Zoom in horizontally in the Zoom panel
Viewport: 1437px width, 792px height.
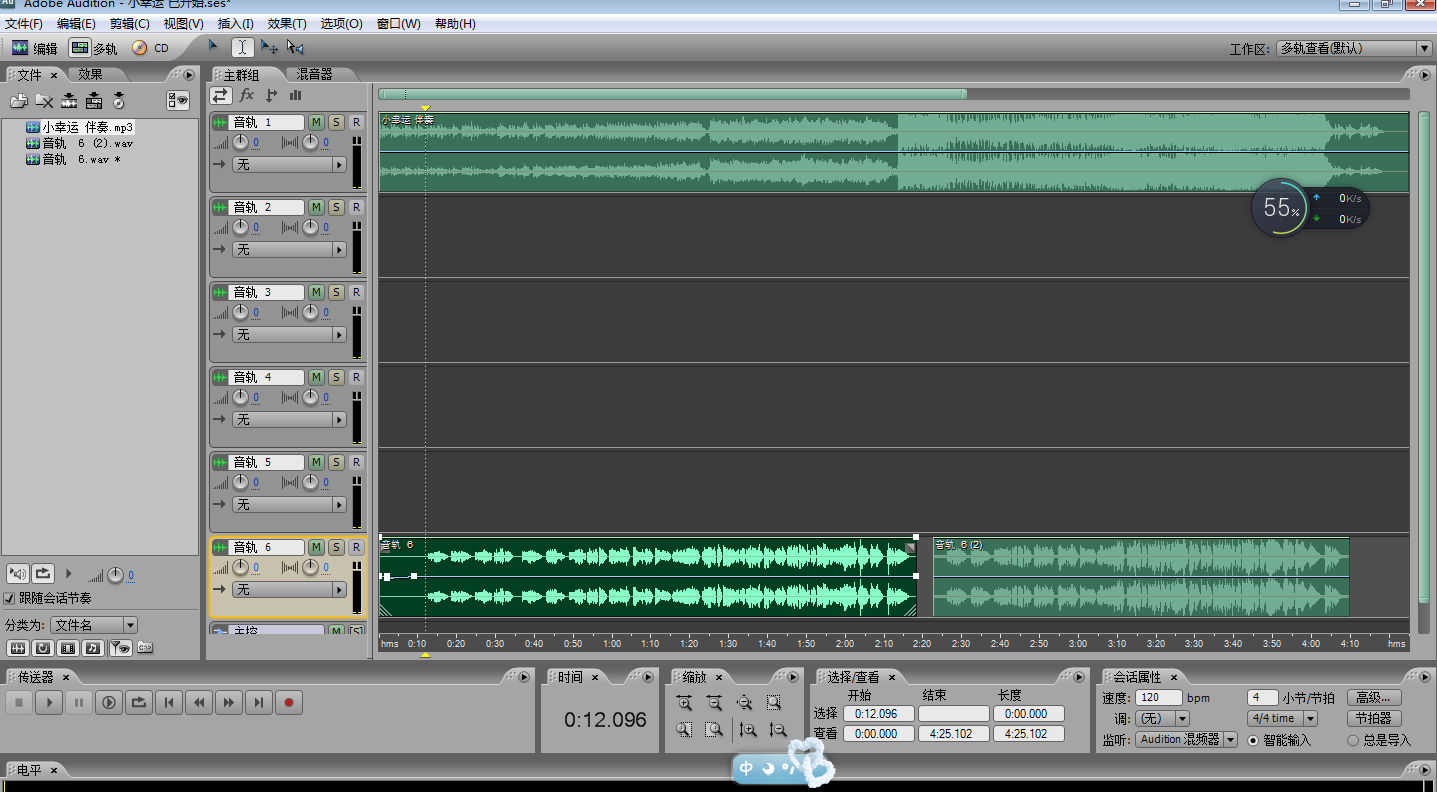[x=684, y=703]
